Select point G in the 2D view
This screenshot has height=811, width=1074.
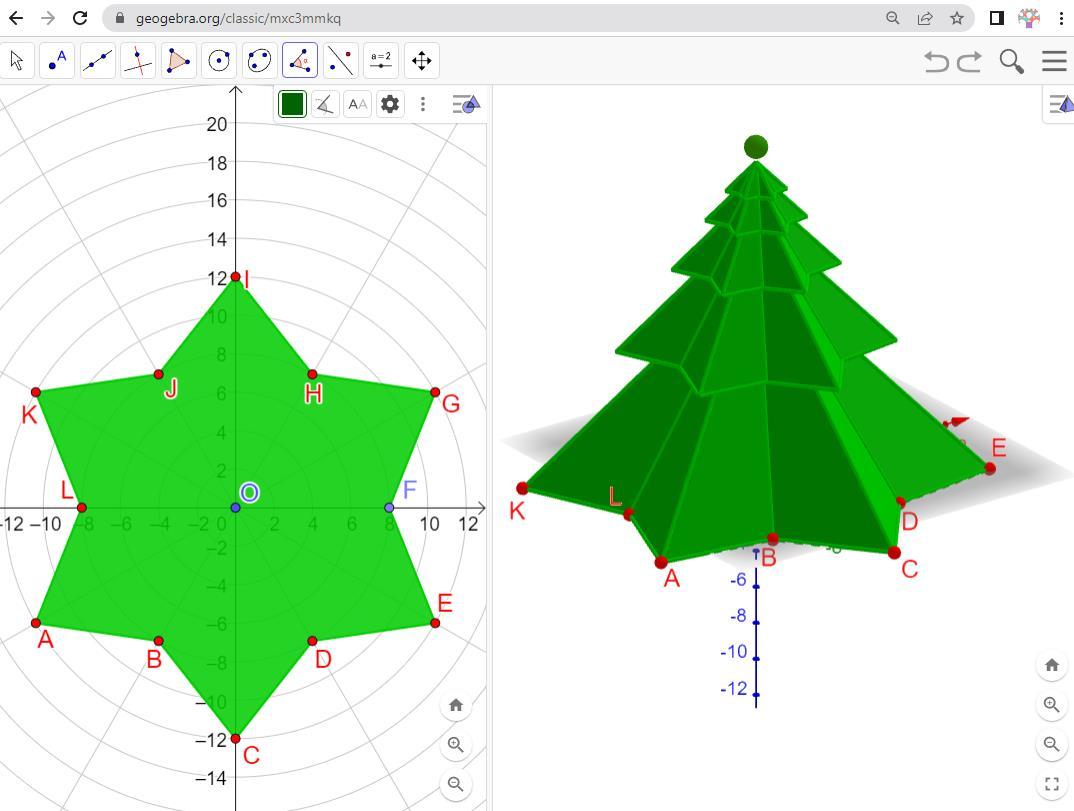click(x=436, y=392)
